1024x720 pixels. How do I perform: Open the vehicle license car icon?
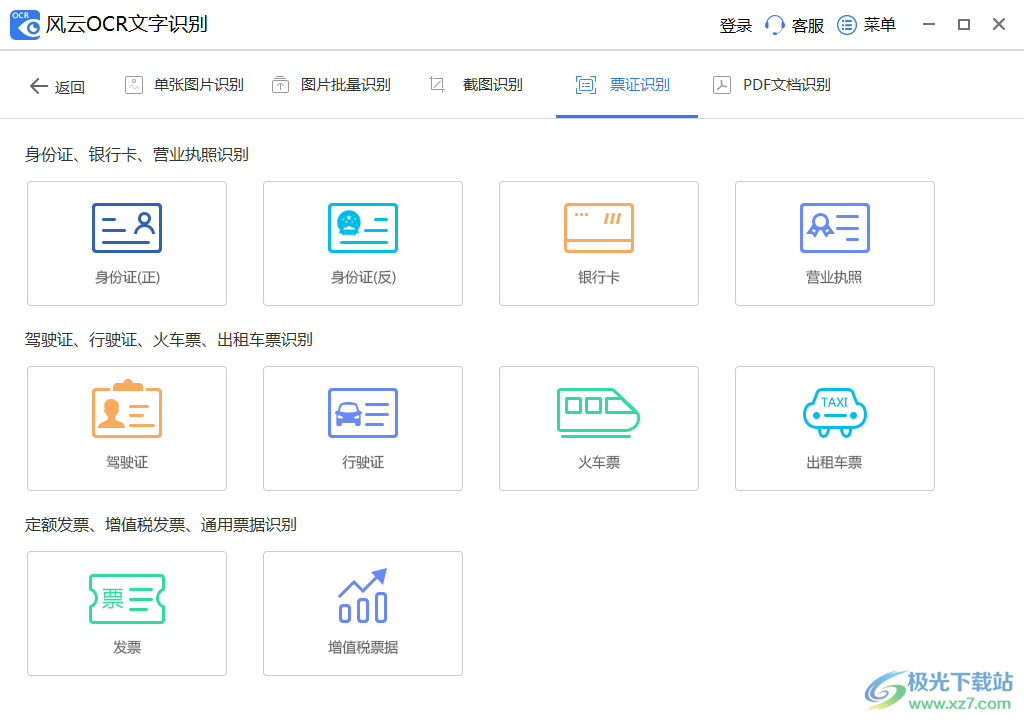[x=362, y=413]
